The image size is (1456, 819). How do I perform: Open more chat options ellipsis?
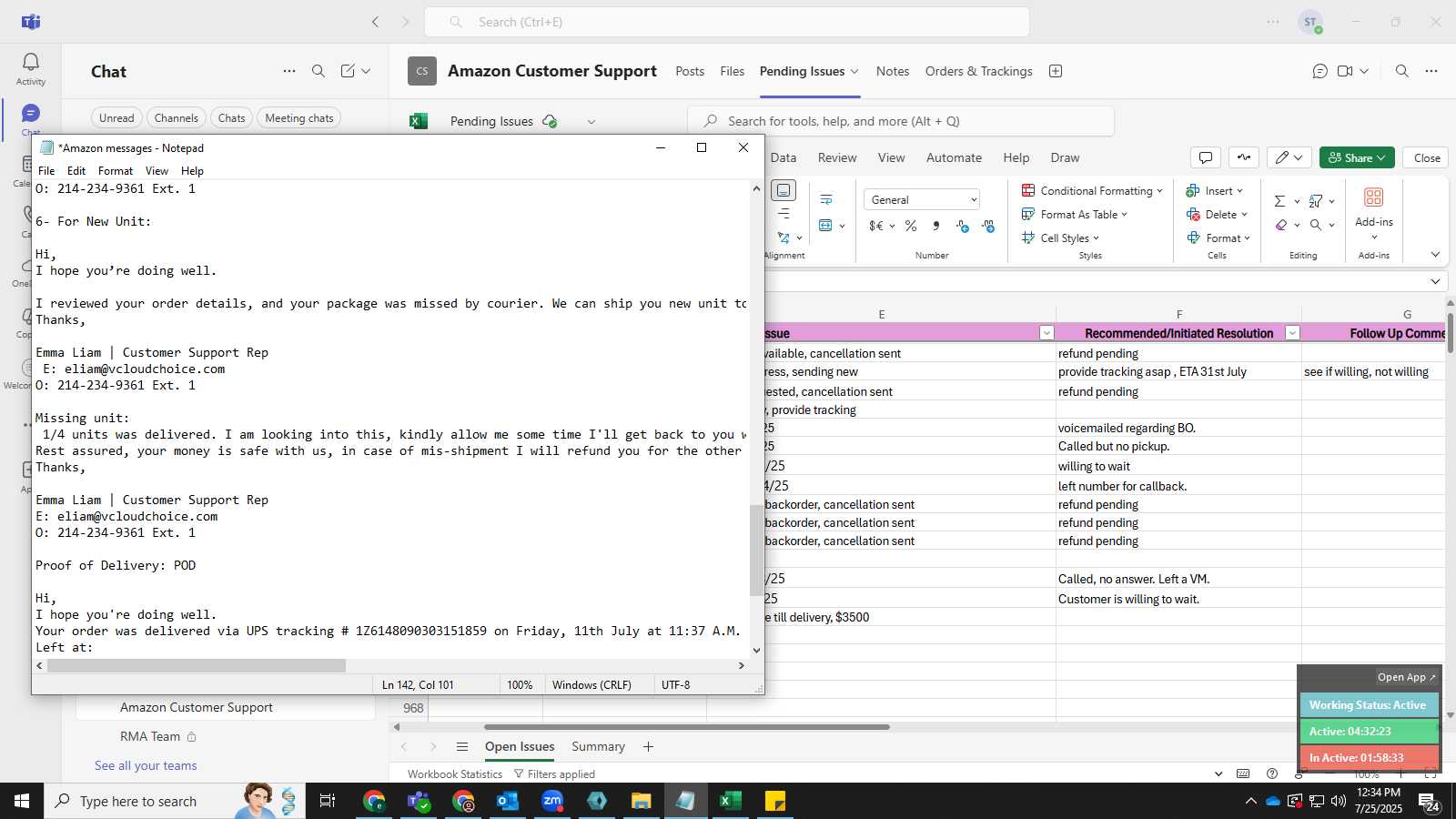289,71
